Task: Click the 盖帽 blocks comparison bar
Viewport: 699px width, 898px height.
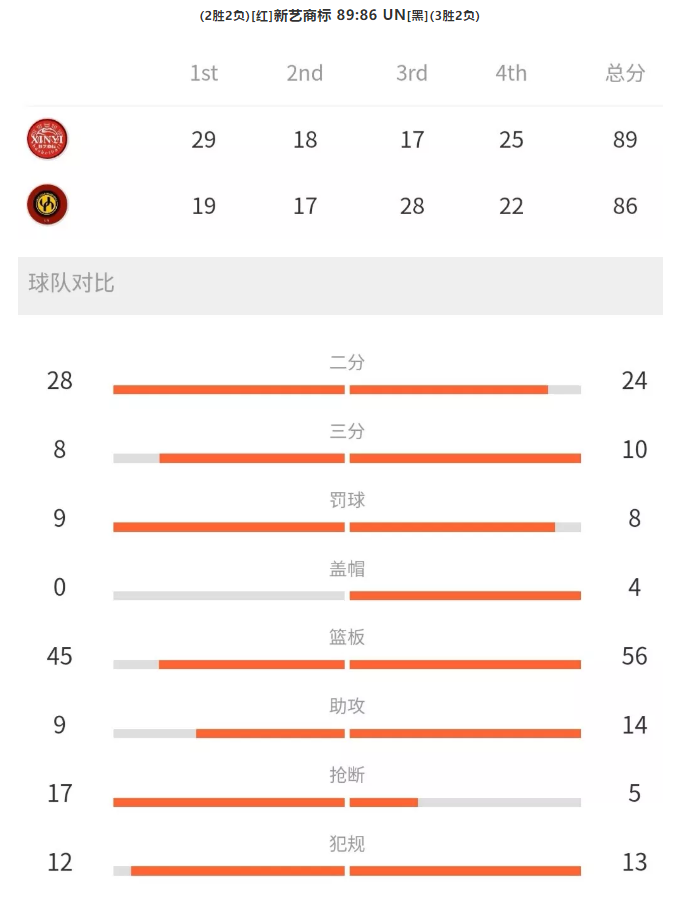Action: [347, 596]
